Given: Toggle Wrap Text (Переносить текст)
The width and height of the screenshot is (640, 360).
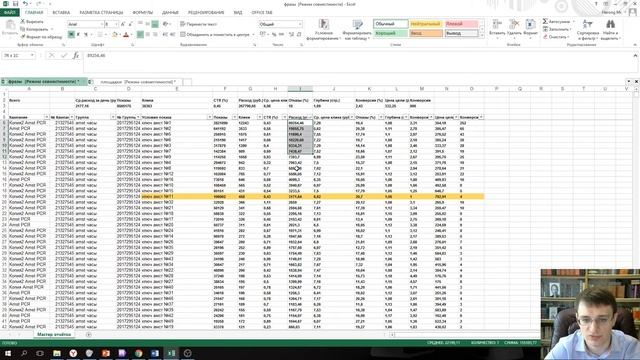Looking at the screenshot, I should coord(199,24).
